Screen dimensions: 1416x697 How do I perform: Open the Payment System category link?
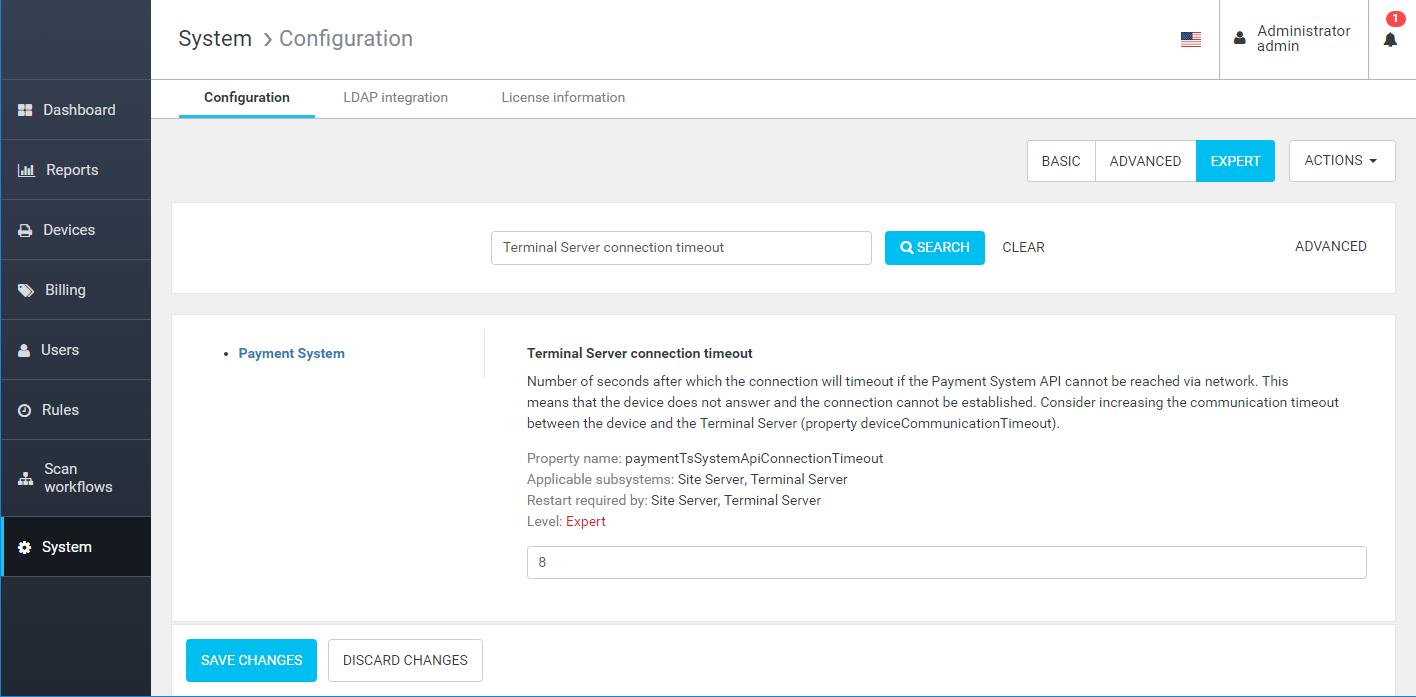[x=291, y=353]
